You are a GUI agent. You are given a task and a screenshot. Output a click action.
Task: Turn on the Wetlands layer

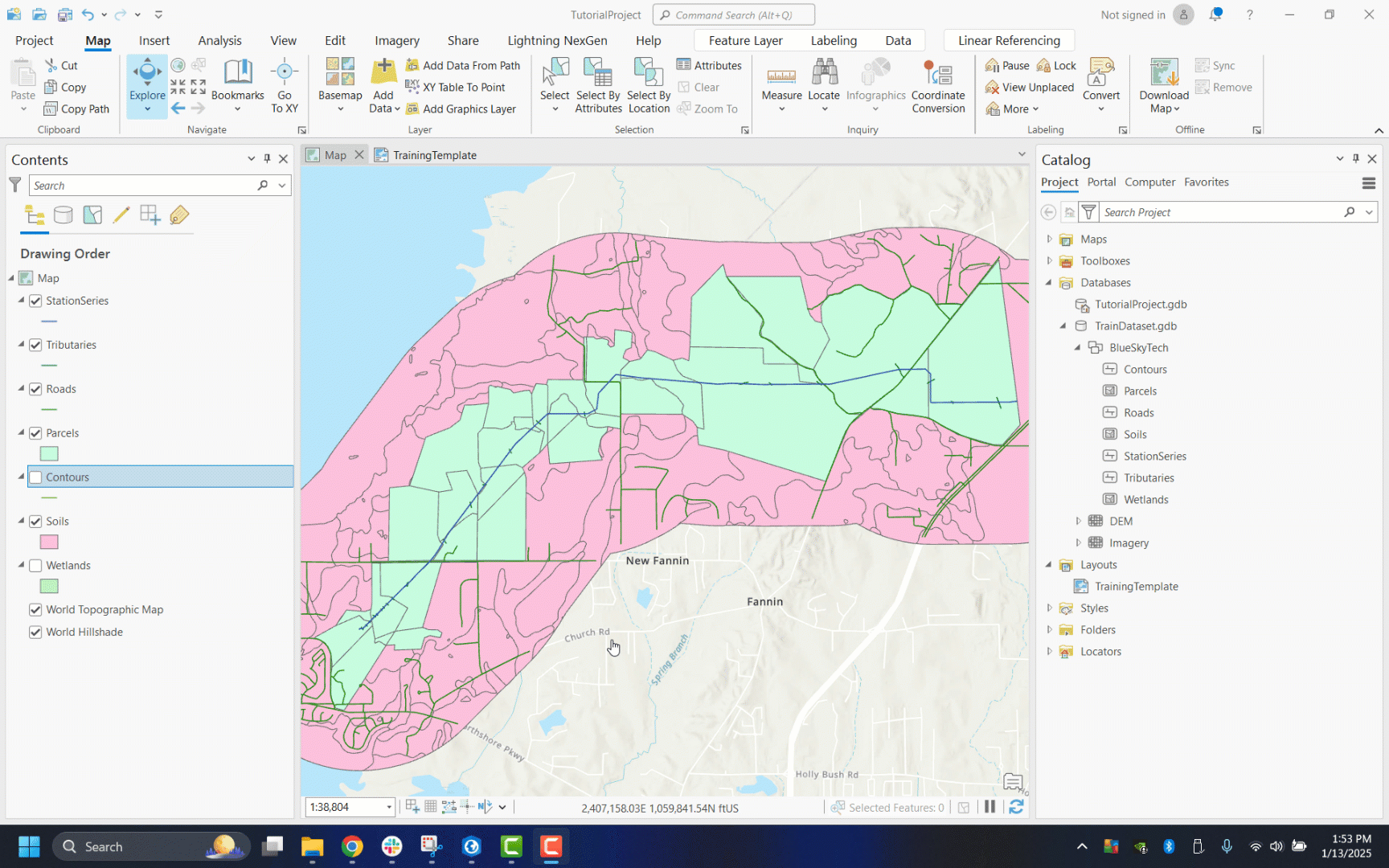[35, 566]
